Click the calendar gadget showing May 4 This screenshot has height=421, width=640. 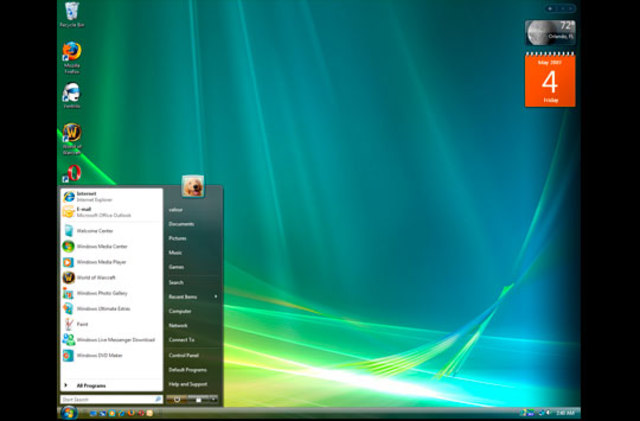550,79
